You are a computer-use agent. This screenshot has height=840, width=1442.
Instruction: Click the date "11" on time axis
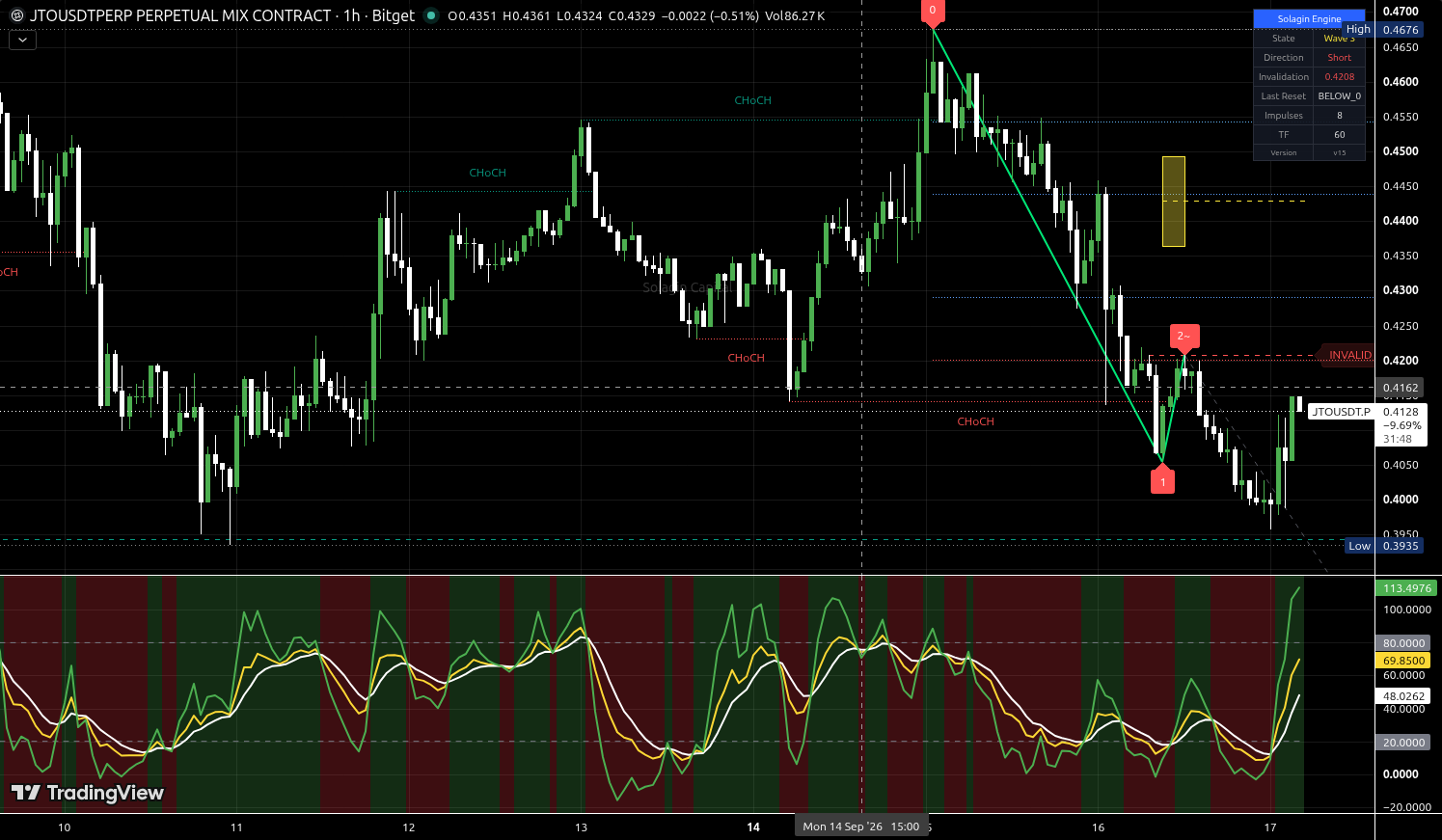tap(236, 827)
